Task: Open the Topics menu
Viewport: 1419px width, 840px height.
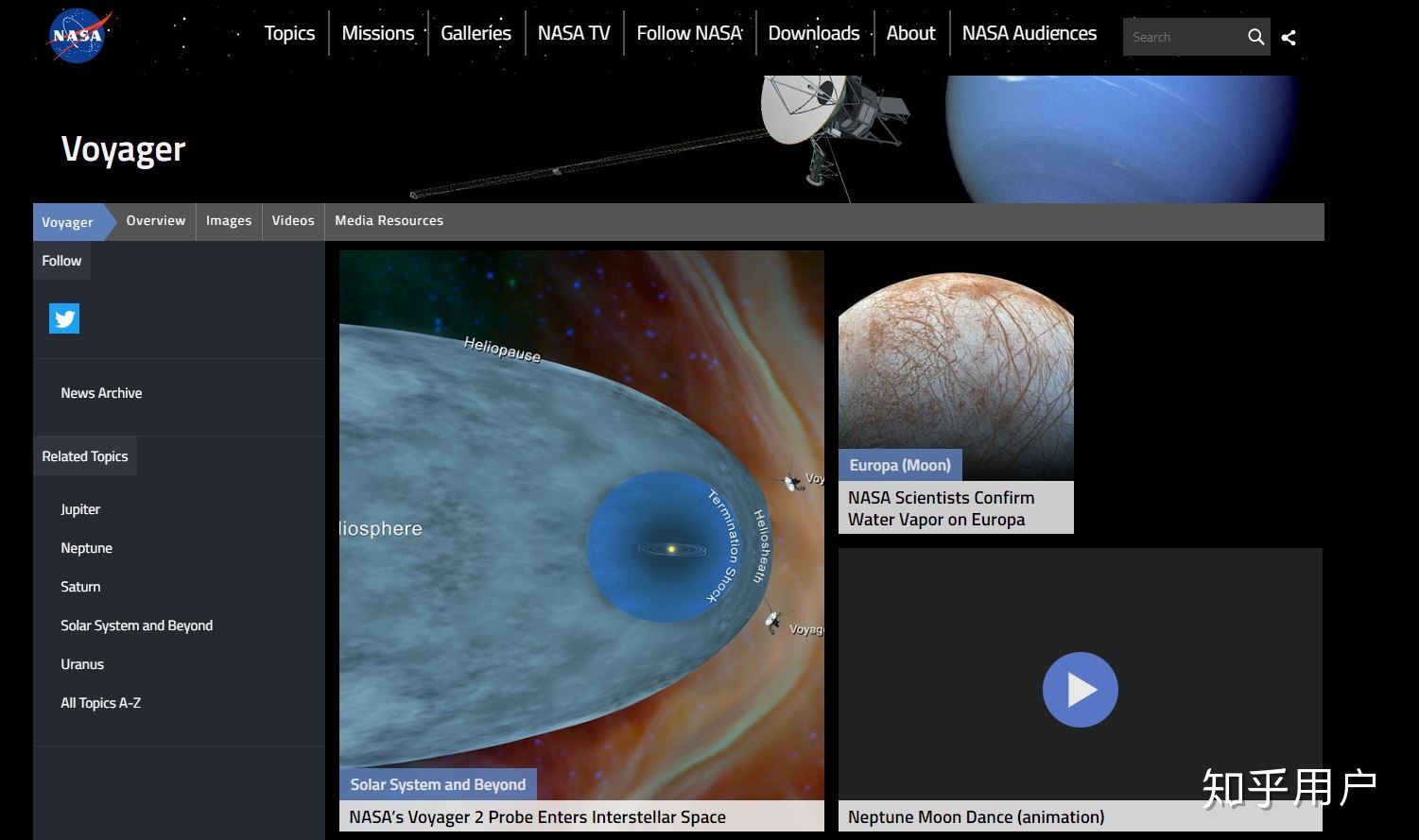Action: (x=289, y=33)
